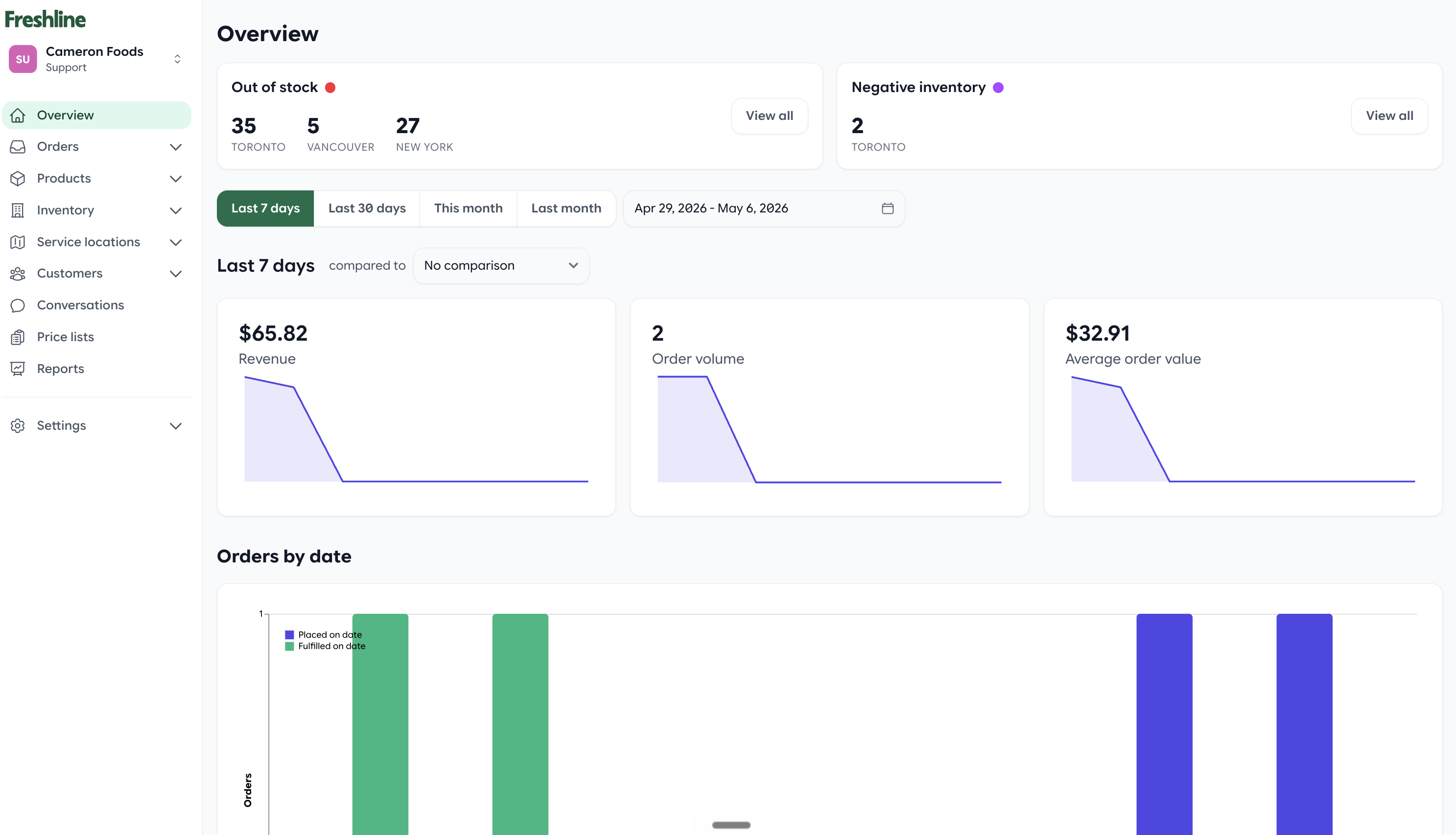Click the Price lists clipboard icon
The width and height of the screenshot is (1456, 835).
pos(18,337)
